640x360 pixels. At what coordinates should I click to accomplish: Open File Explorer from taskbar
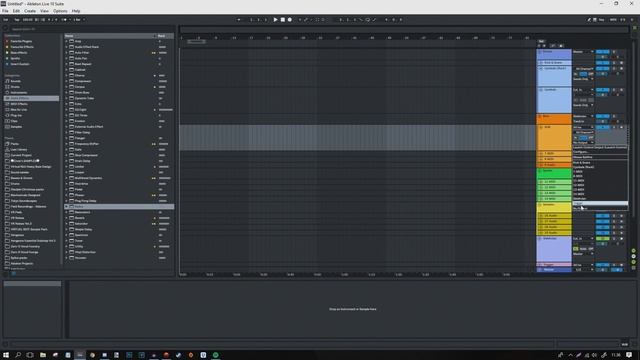(x=42, y=355)
